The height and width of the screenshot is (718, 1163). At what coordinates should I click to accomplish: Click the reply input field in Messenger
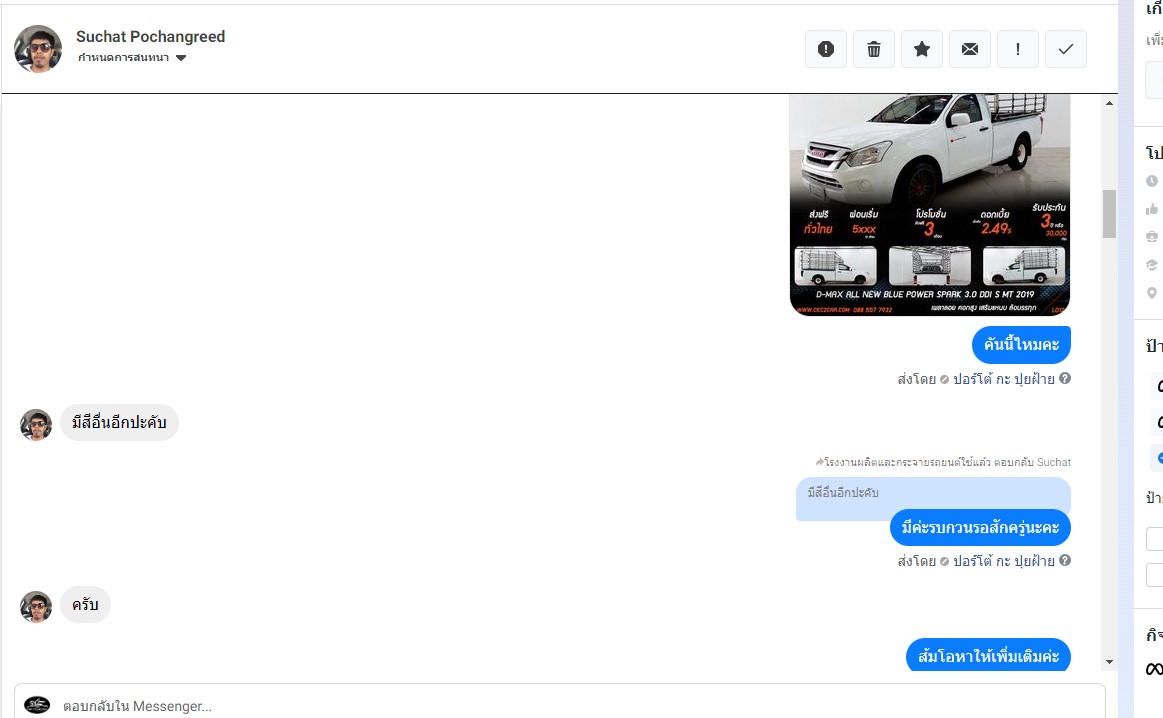coord(559,705)
